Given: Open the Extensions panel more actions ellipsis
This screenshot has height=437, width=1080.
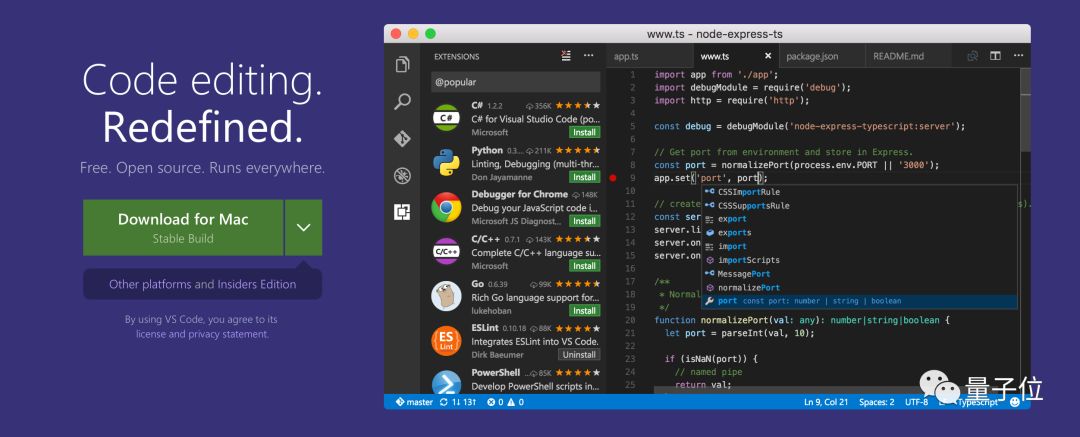Looking at the screenshot, I should coord(588,56).
